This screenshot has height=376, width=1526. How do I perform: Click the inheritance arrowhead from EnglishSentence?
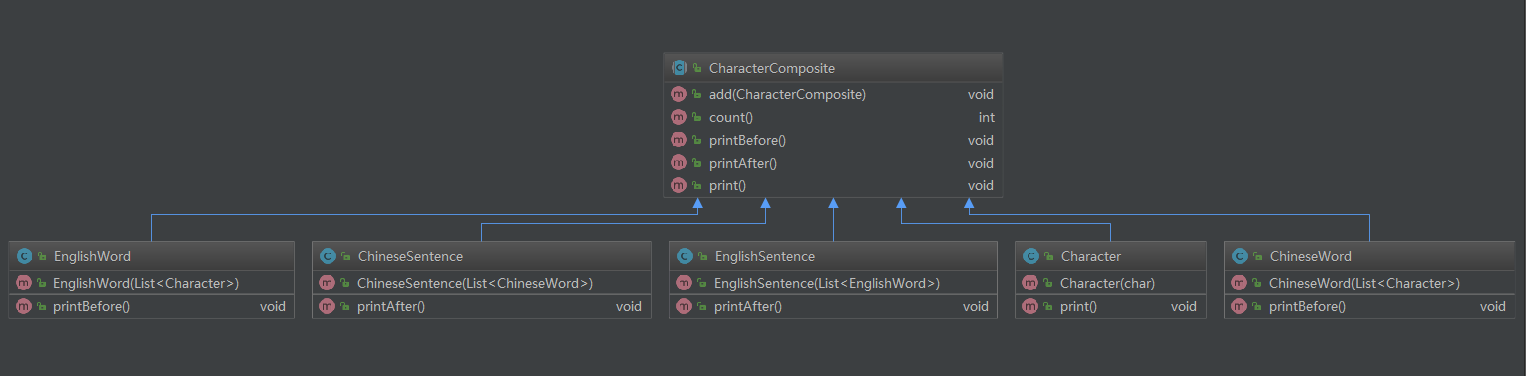point(833,204)
